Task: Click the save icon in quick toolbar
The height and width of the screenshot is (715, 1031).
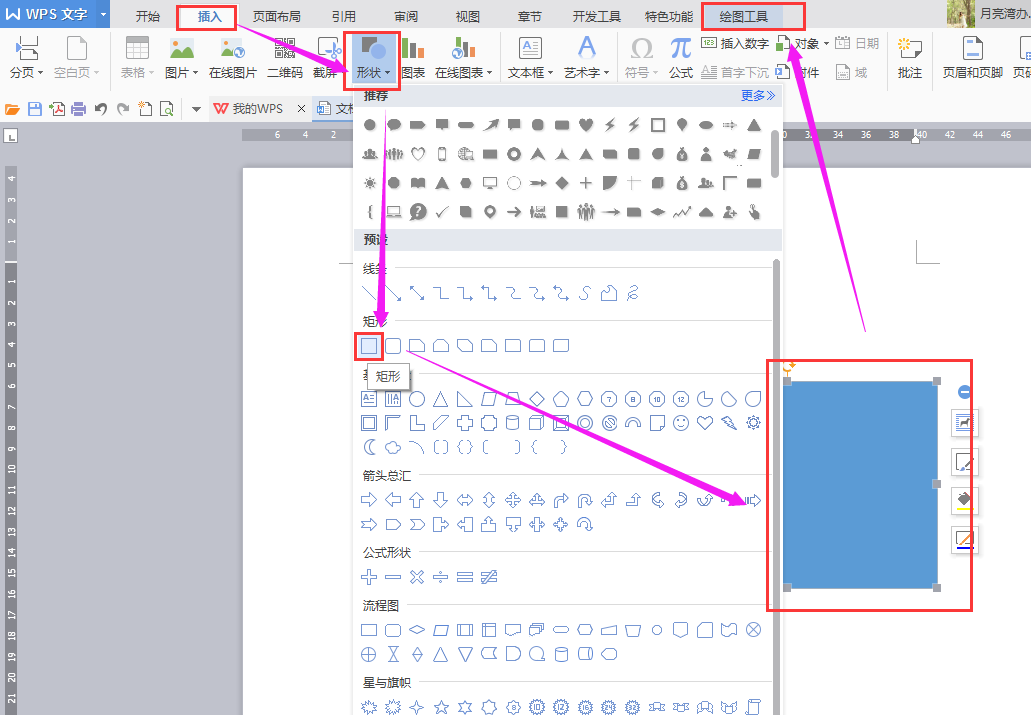Action: click(x=35, y=109)
